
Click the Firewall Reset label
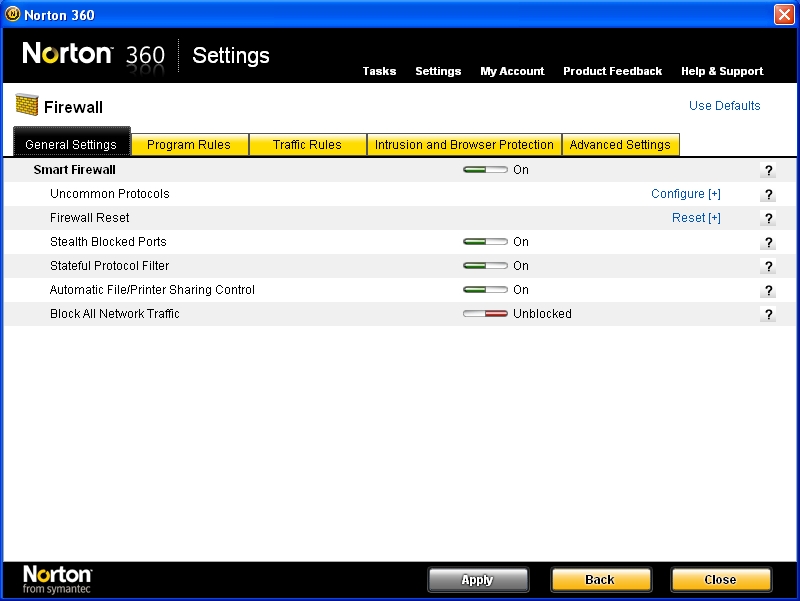(x=89, y=218)
